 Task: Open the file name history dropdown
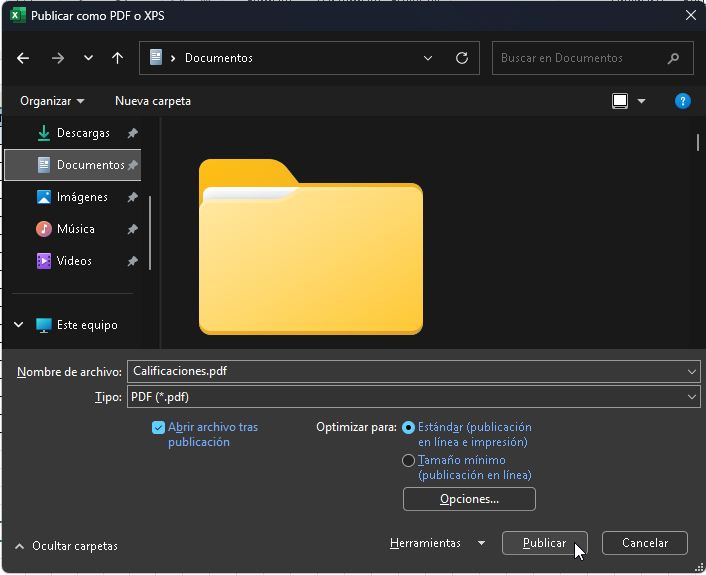[692, 371]
